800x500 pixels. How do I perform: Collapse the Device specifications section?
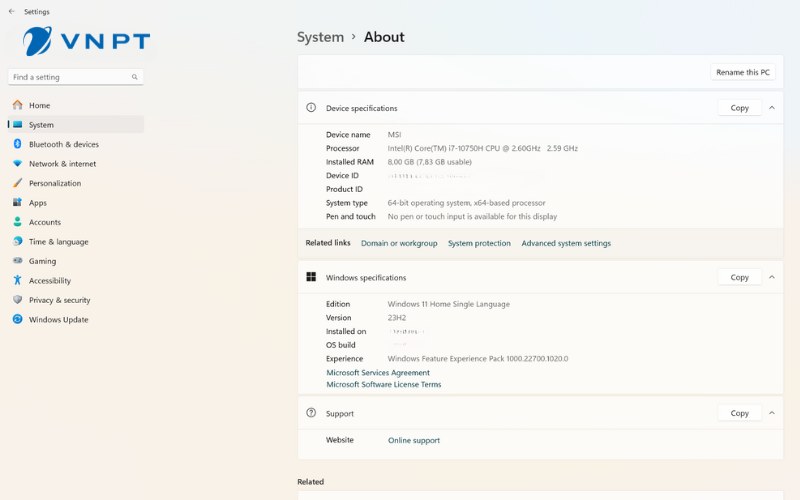point(772,108)
